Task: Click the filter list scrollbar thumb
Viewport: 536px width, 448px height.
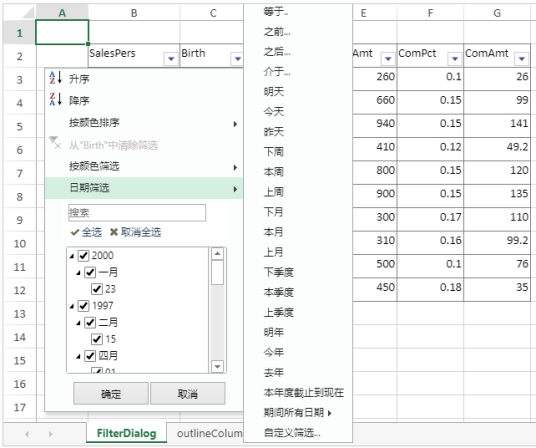Action: (217, 272)
